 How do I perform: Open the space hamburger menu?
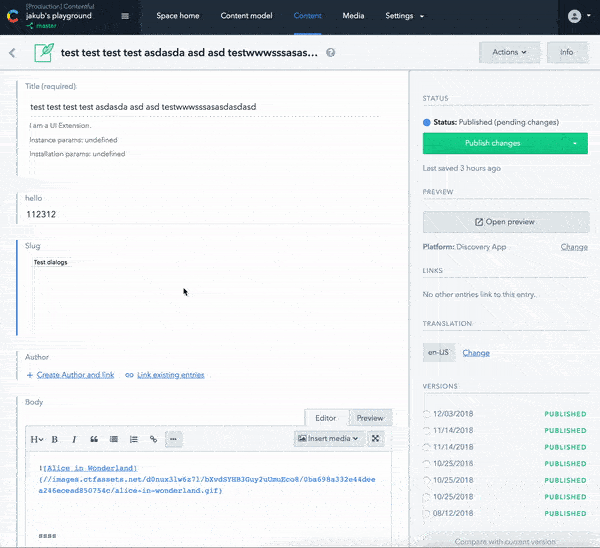125,16
